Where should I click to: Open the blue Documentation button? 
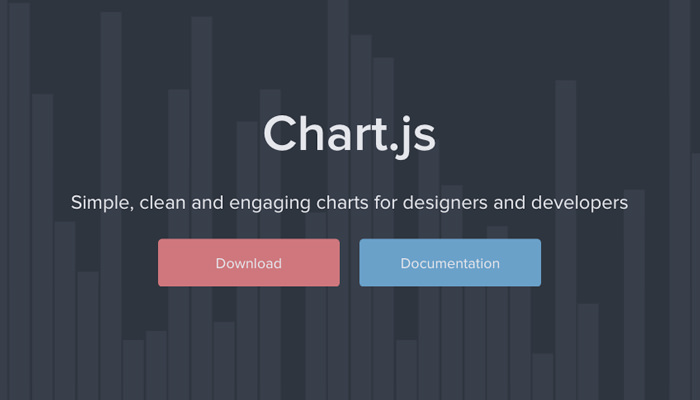click(x=450, y=263)
